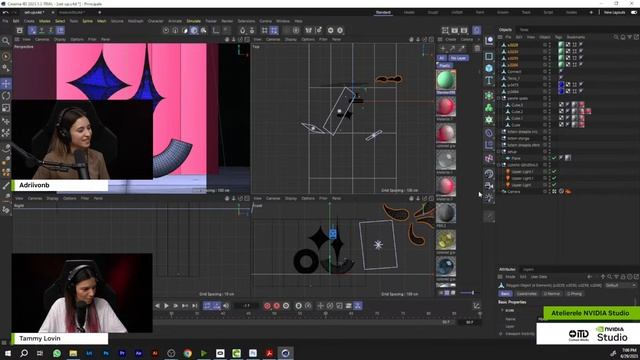640x360 pixels.
Task: Select the Move tool in left palette
Action: point(6,84)
